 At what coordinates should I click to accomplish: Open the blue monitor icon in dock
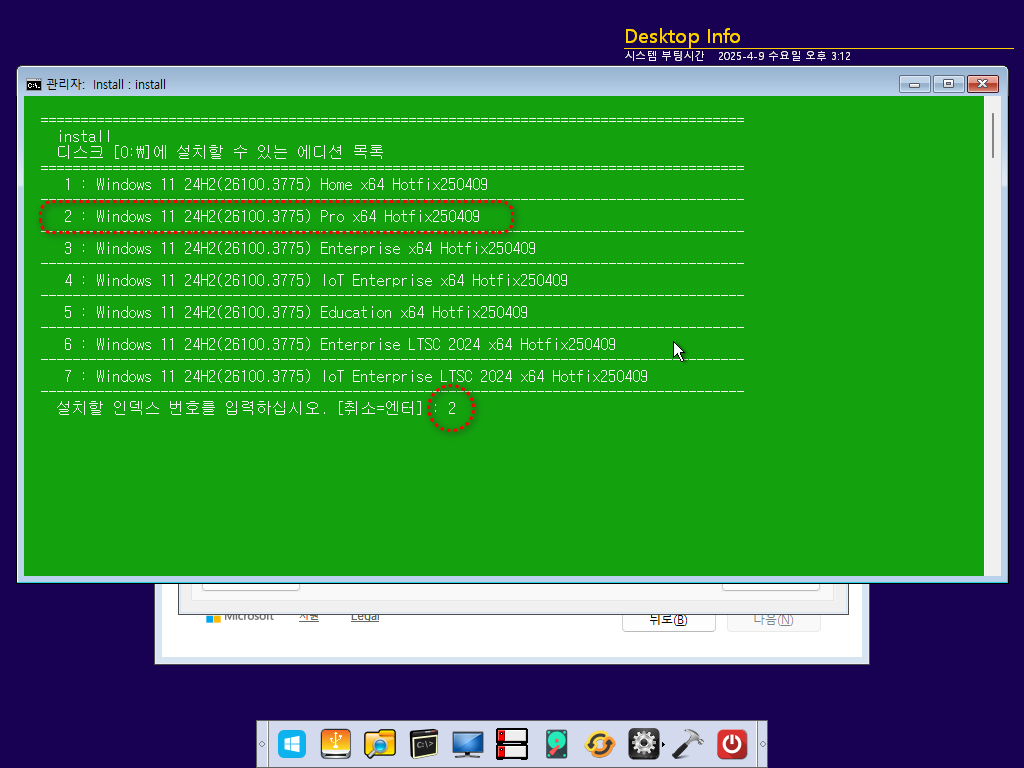pos(468,744)
